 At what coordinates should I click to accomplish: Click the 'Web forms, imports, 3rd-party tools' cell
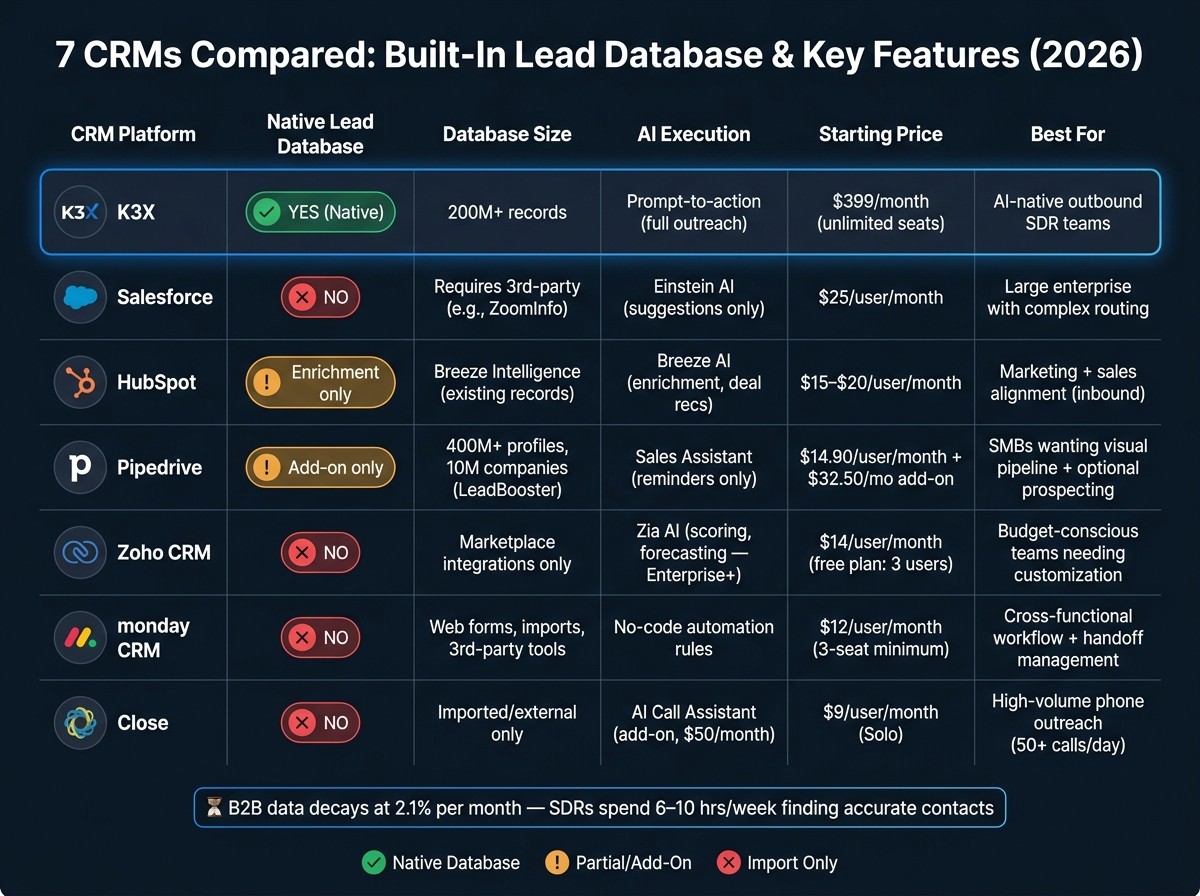coord(507,637)
